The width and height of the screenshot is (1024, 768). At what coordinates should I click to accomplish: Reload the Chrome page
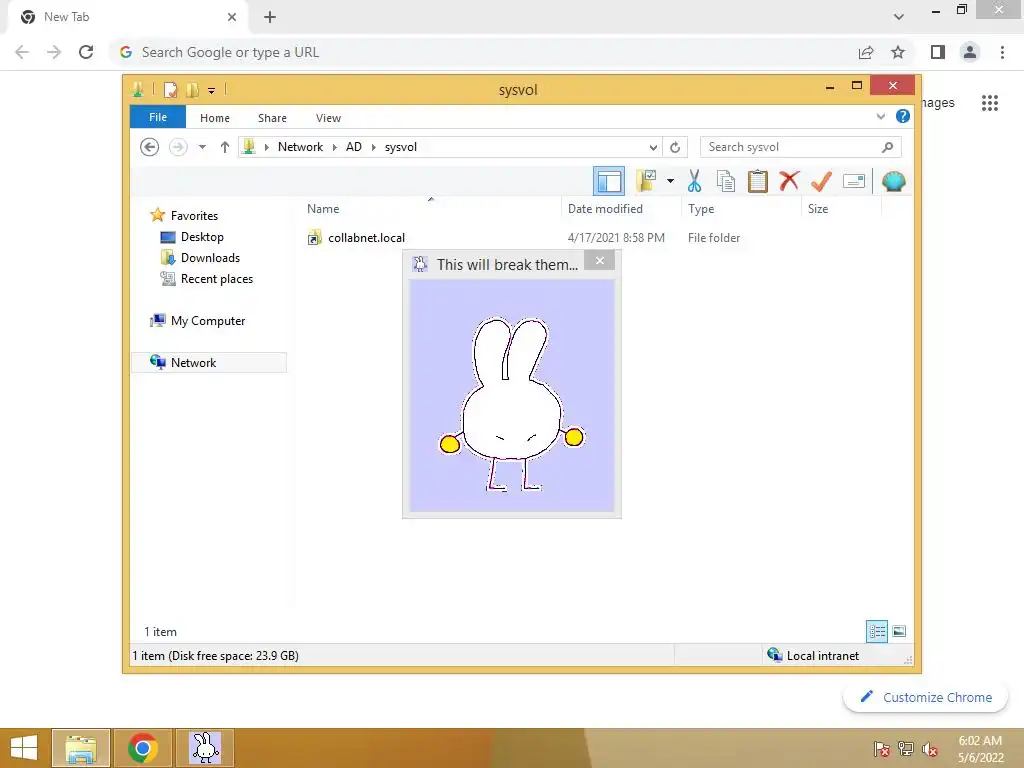coord(86,52)
